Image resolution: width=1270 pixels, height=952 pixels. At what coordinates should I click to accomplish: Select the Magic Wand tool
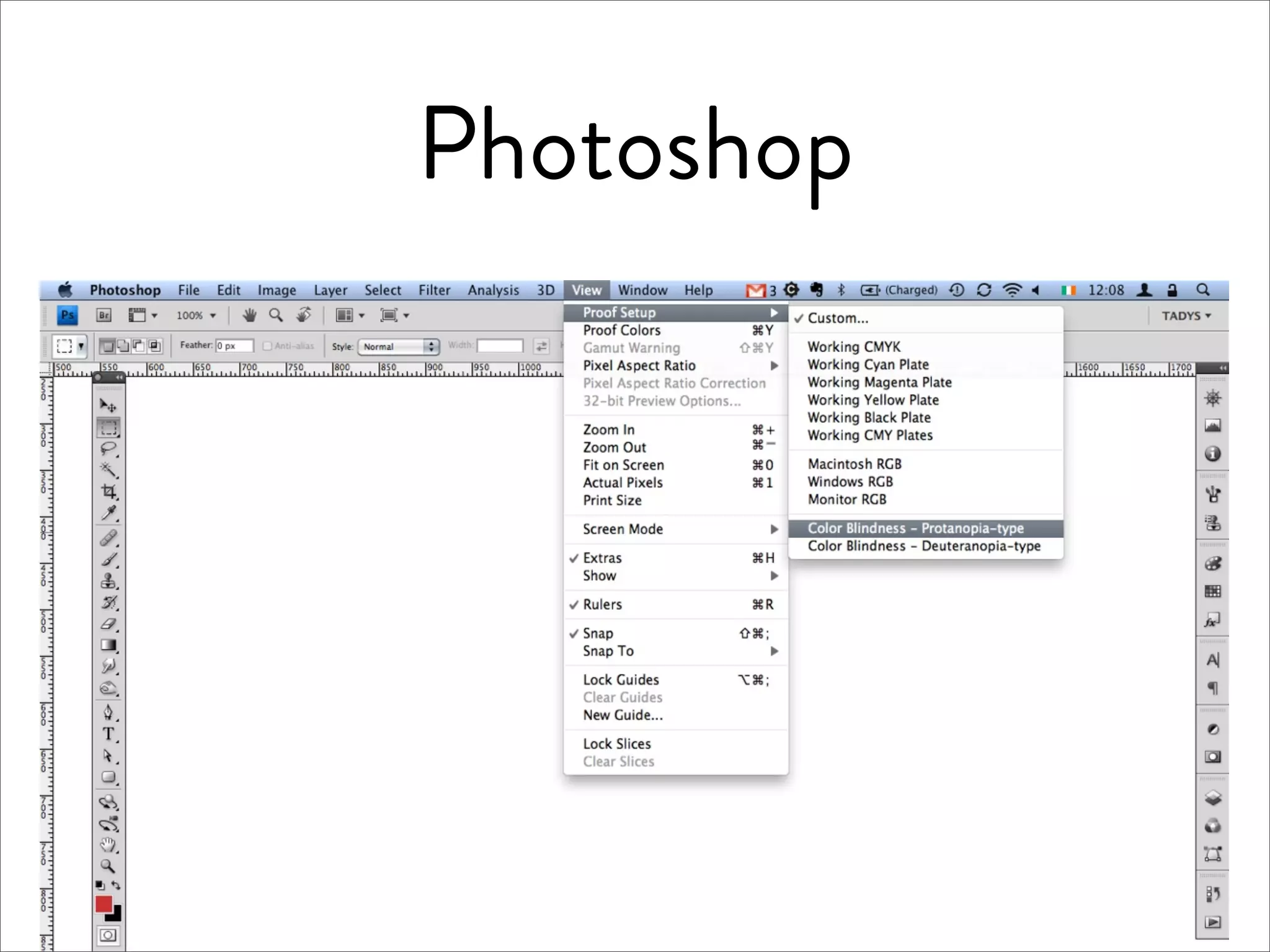pyautogui.click(x=109, y=470)
